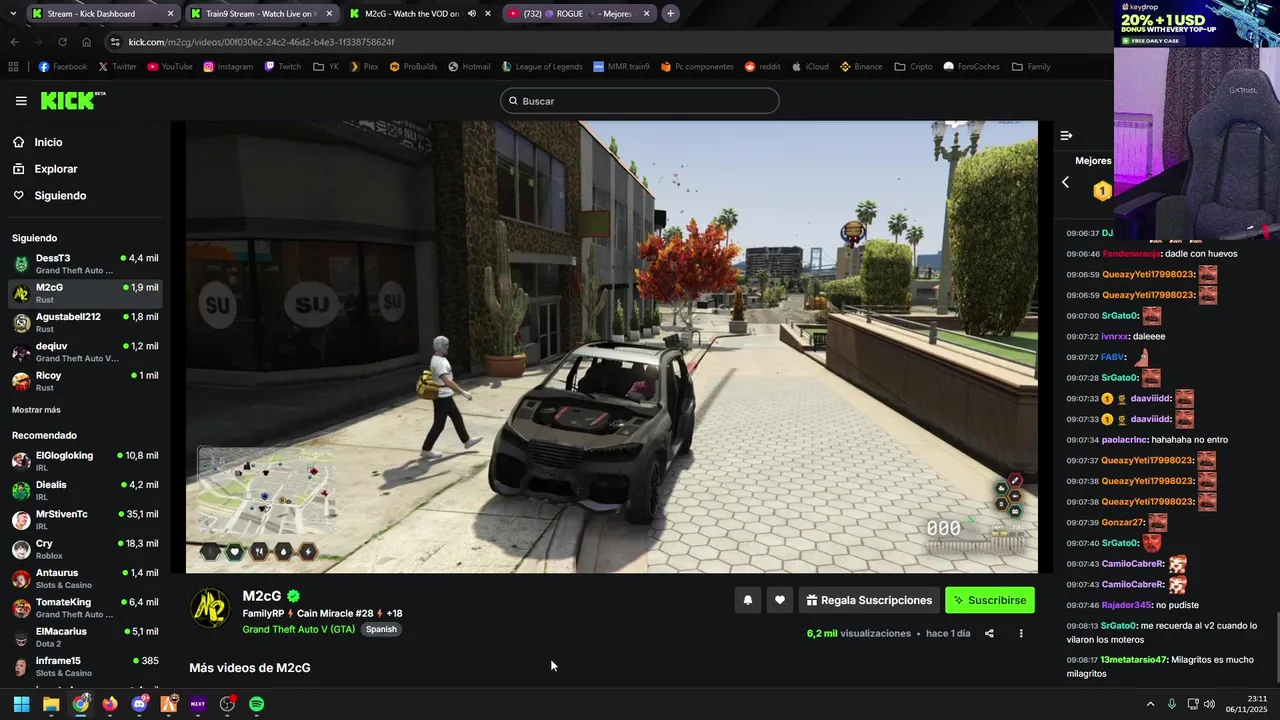Click the Suscribirse button
The width and height of the screenshot is (1280, 720).
tap(990, 600)
